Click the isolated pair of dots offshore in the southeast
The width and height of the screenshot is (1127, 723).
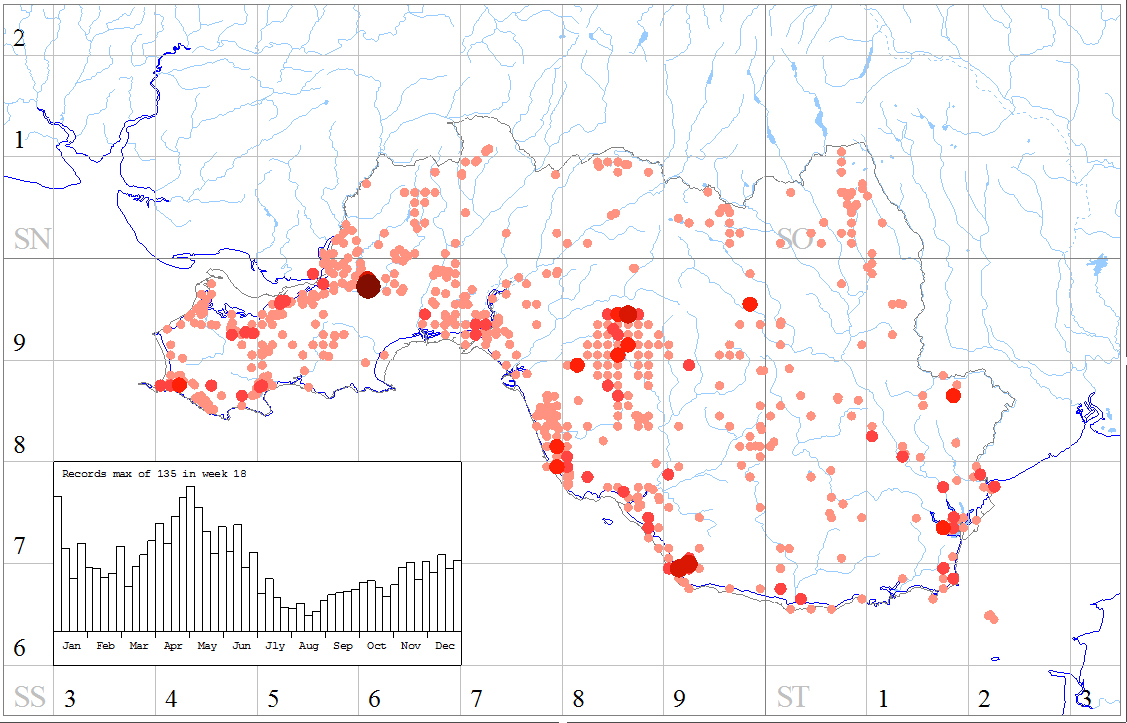point(991,616)
